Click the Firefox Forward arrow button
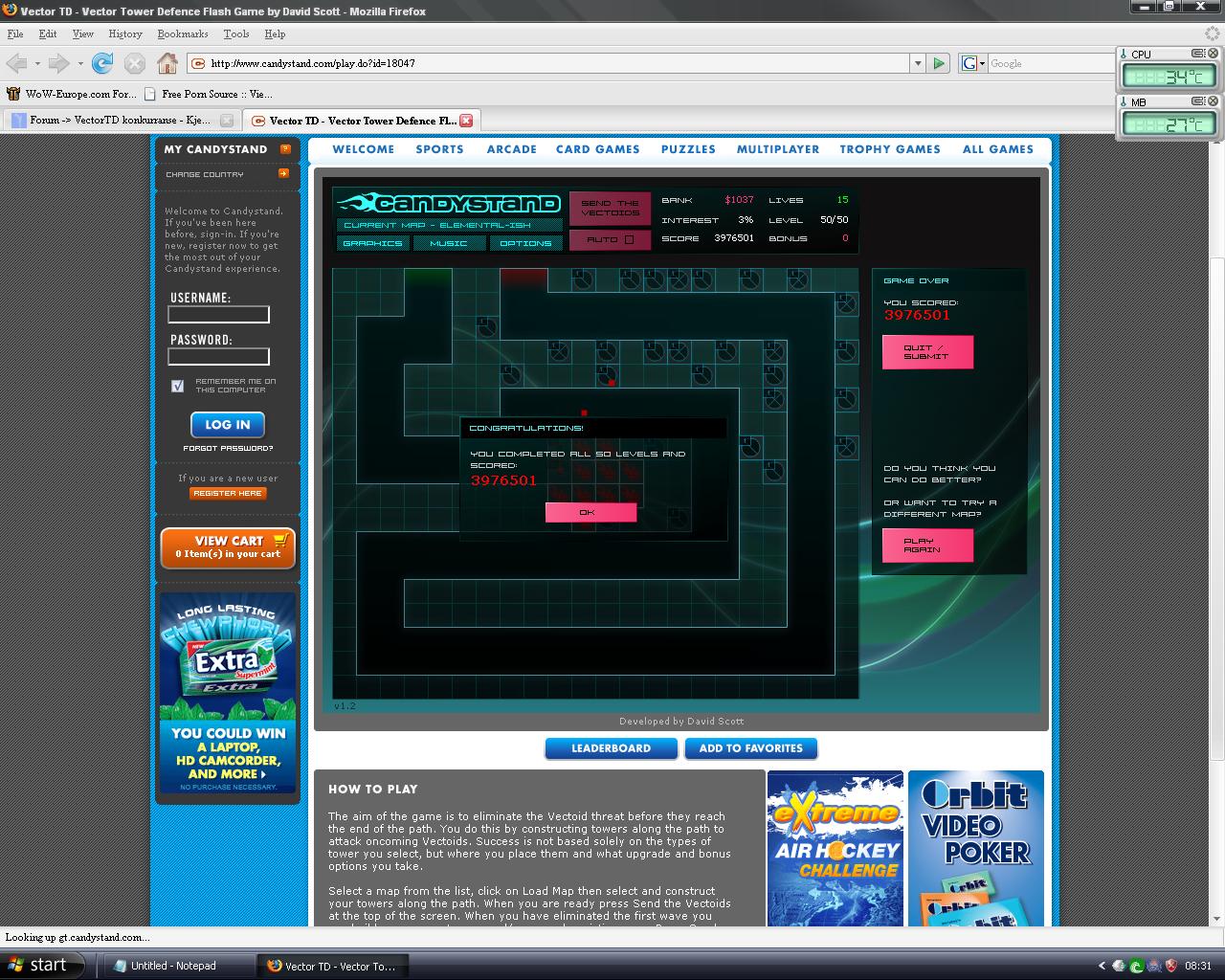 coord(58,63)
